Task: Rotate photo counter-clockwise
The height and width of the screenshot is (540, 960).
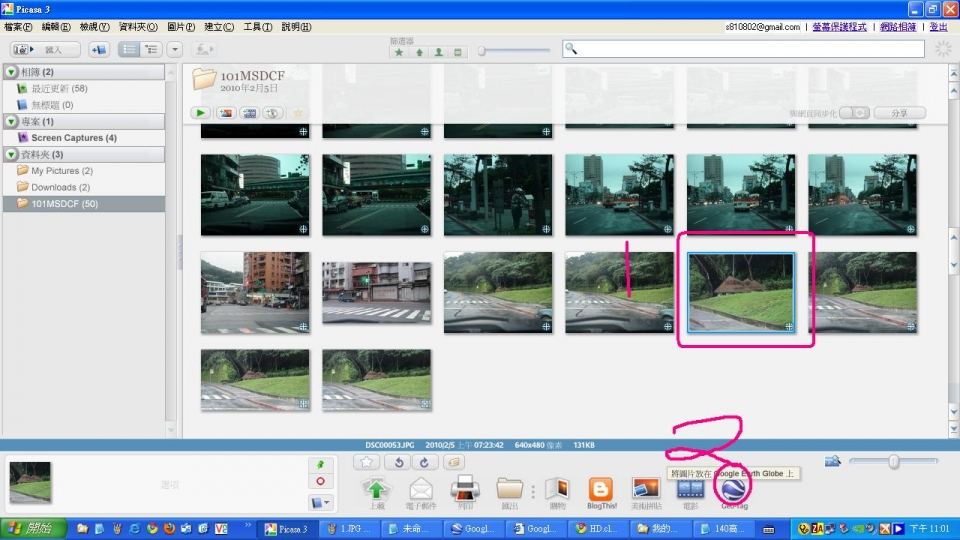Action: click(x=398, y=461)
